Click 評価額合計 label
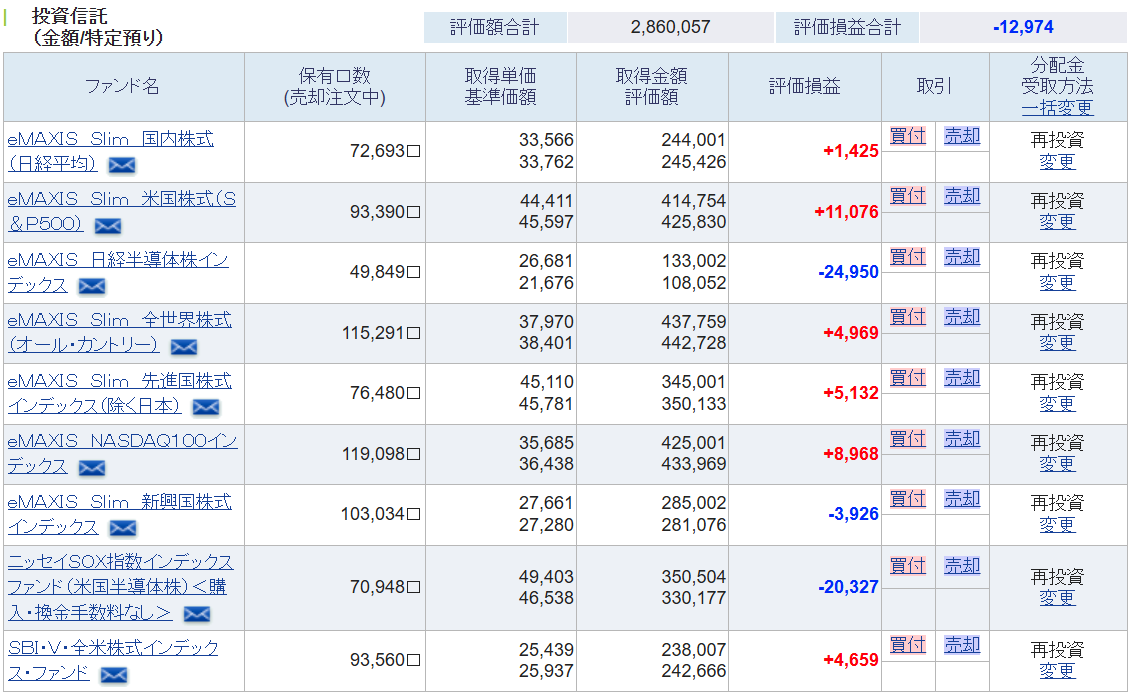1135x696 pixels. (x=495, y=27)
